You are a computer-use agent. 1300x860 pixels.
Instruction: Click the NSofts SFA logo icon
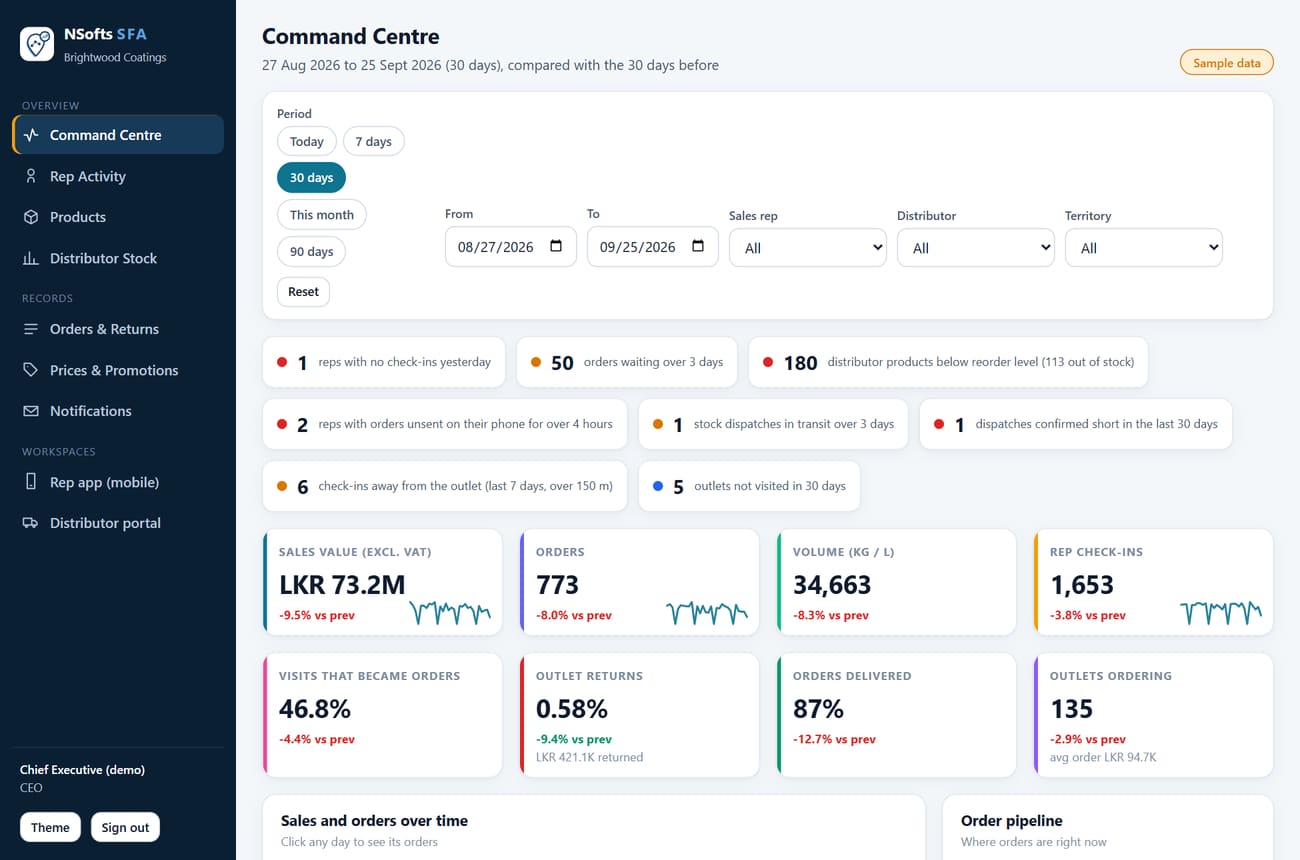click(x=37, y=44)
